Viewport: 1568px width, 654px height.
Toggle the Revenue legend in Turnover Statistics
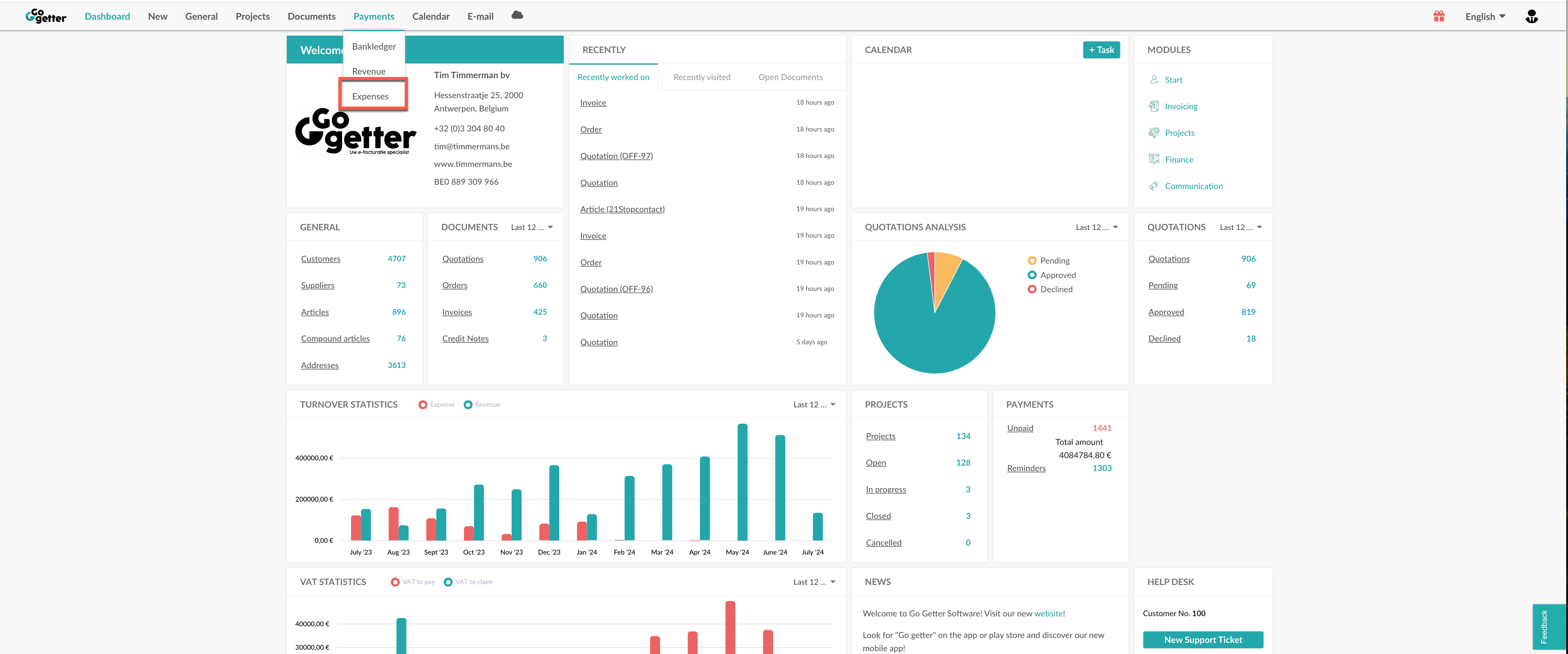point(482,404)
